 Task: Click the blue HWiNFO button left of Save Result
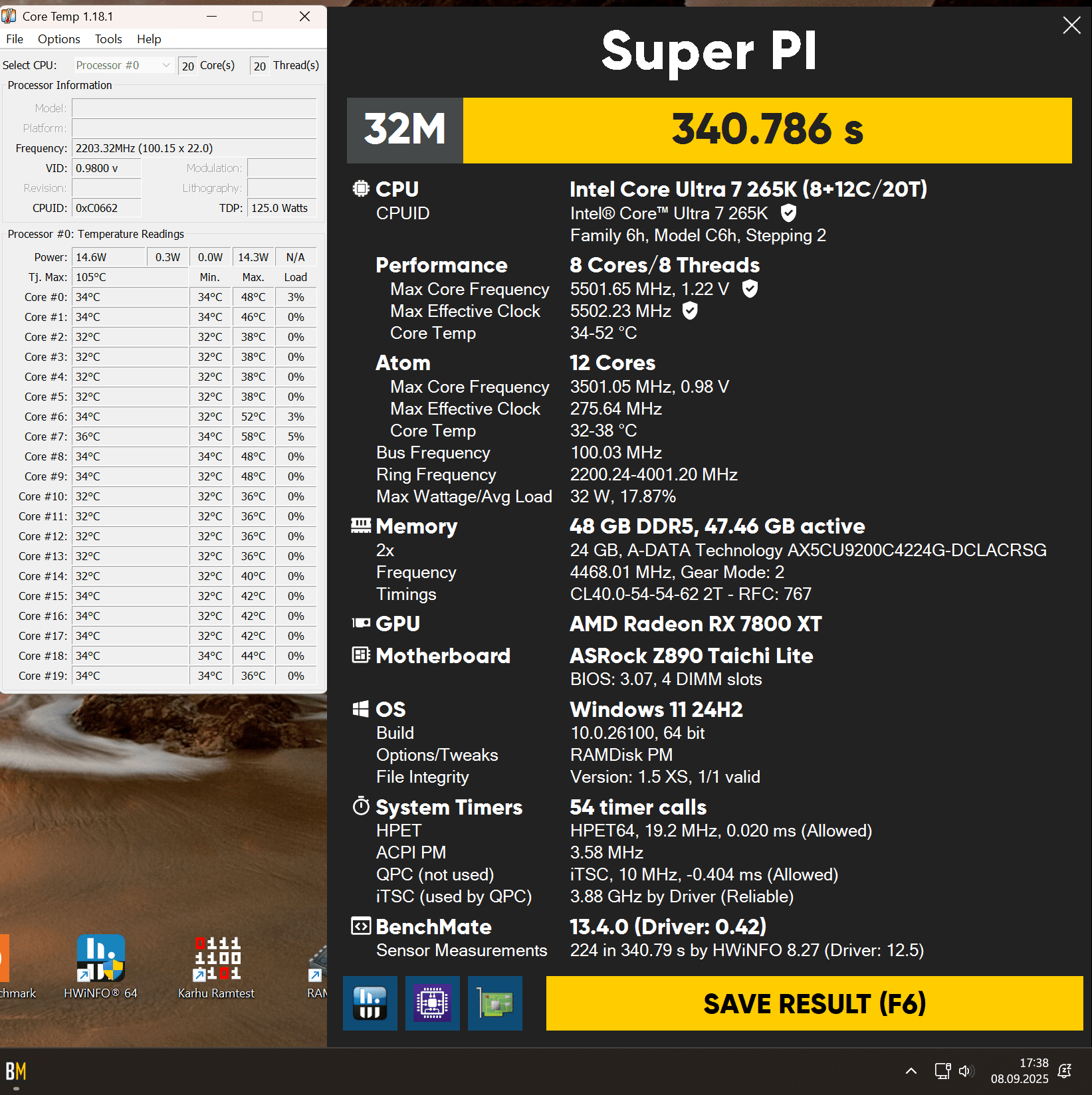pyautogui.click(x=370, y=1003)
